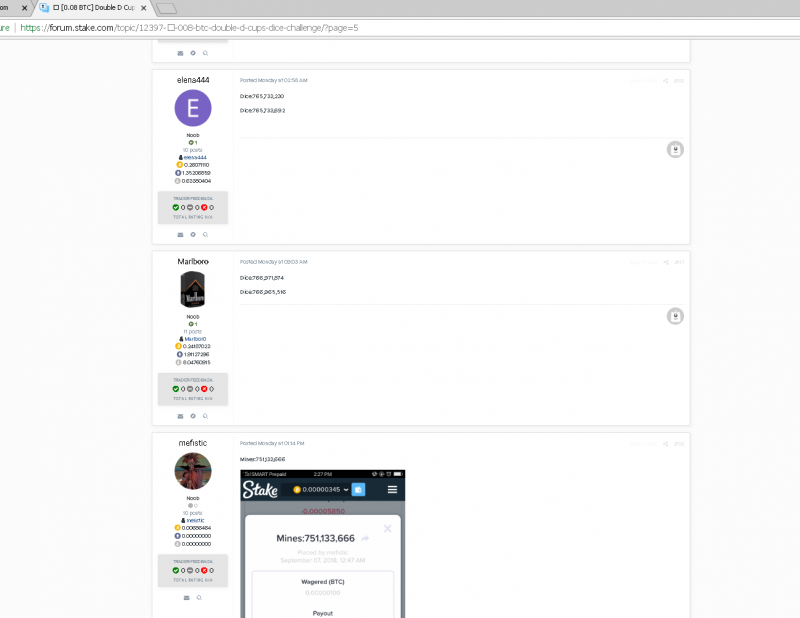
Task: Click elena444's Ethereum balance coin icon
Action: click(x=178, y=173)
